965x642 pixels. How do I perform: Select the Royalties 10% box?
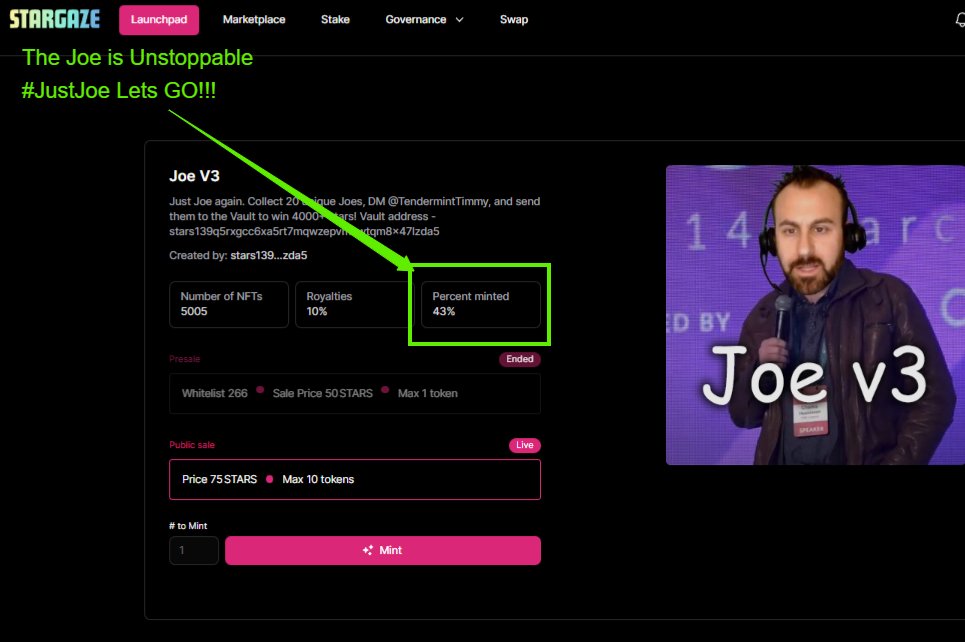[352, 304]
